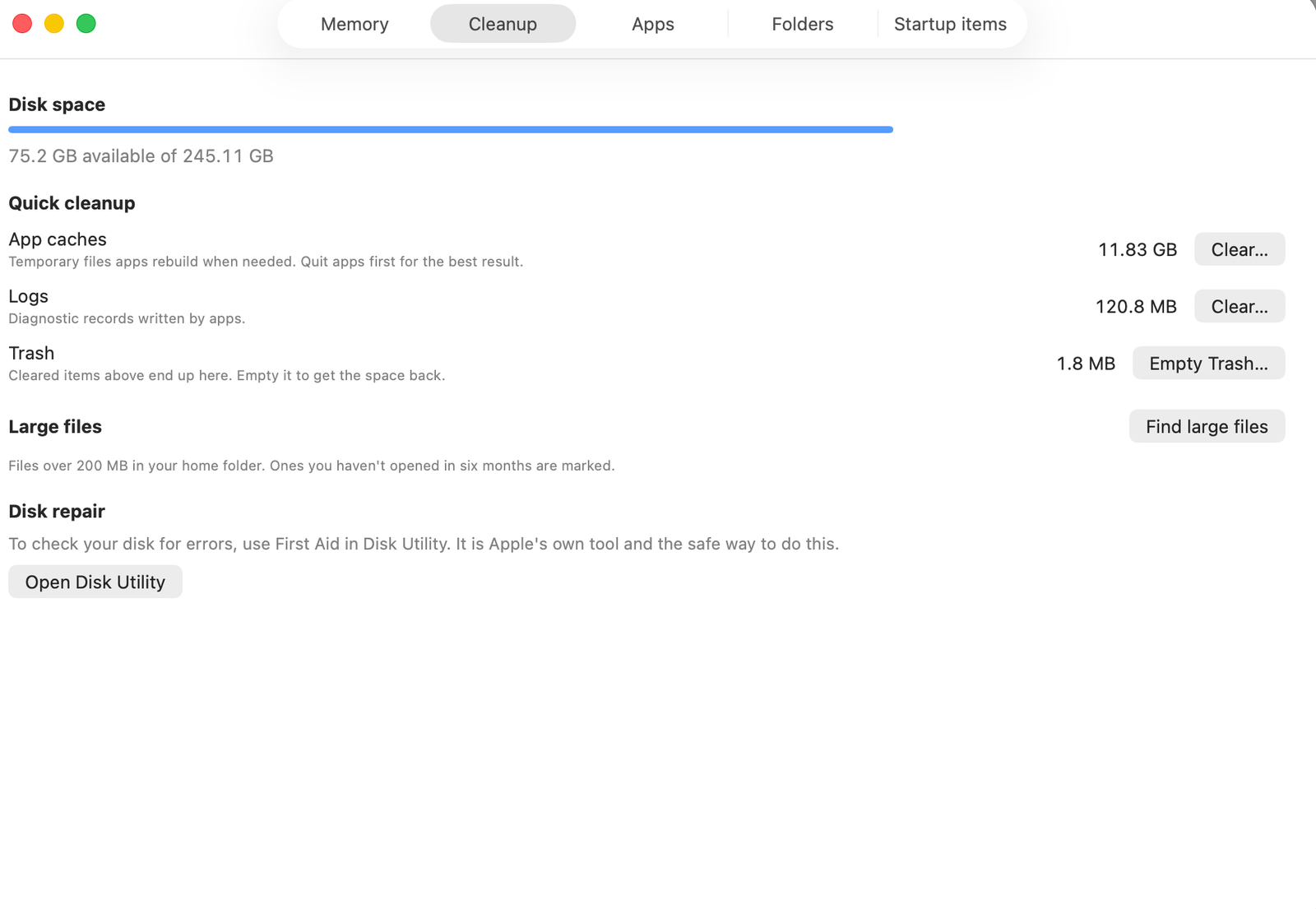Clear the App caches

[x=1240, y=249]
